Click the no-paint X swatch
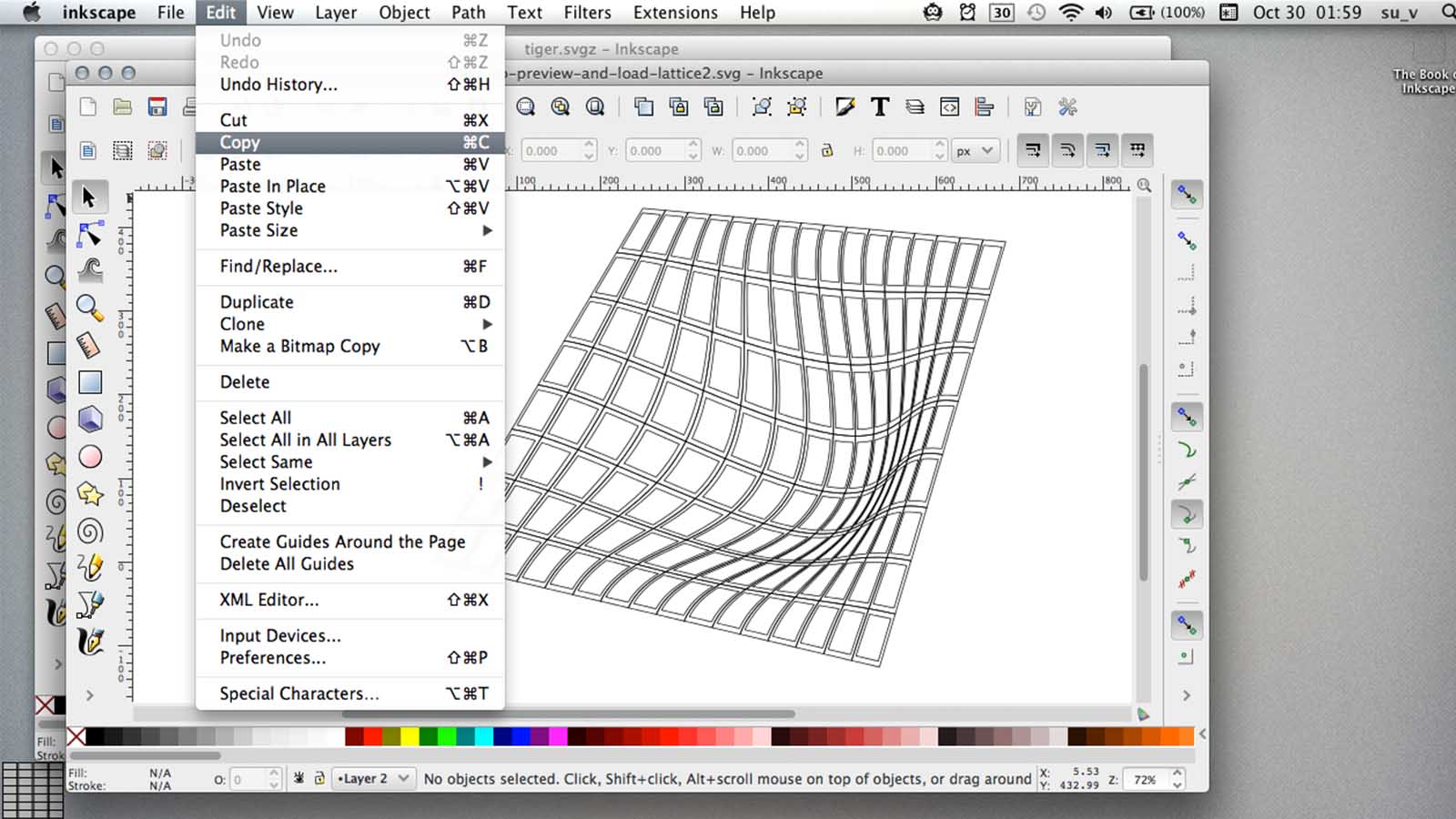 (x=76, y=736)
